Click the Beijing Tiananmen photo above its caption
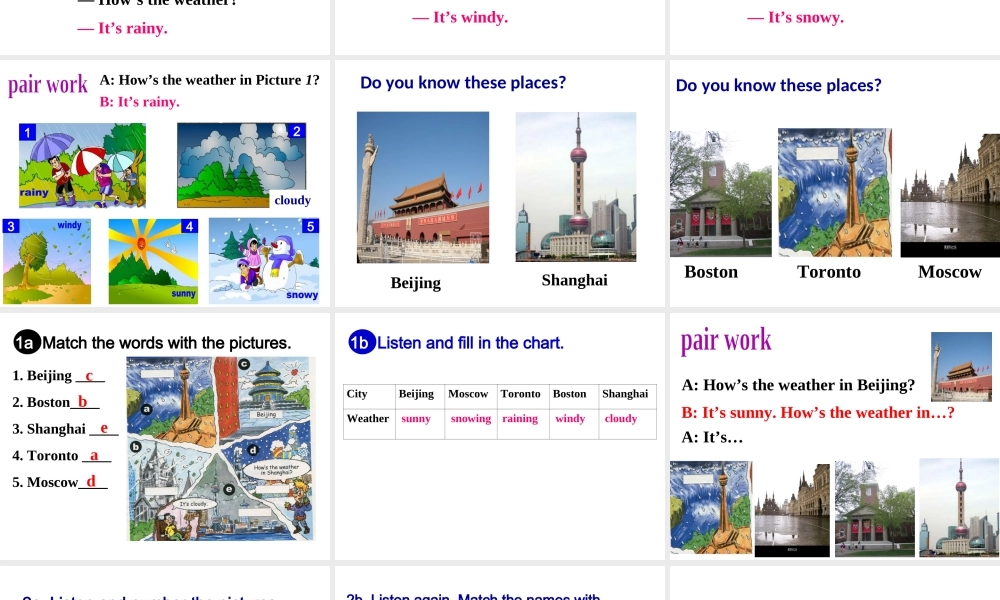The width and height of the screenshot is (1000, 600). (x=423, y=187)
